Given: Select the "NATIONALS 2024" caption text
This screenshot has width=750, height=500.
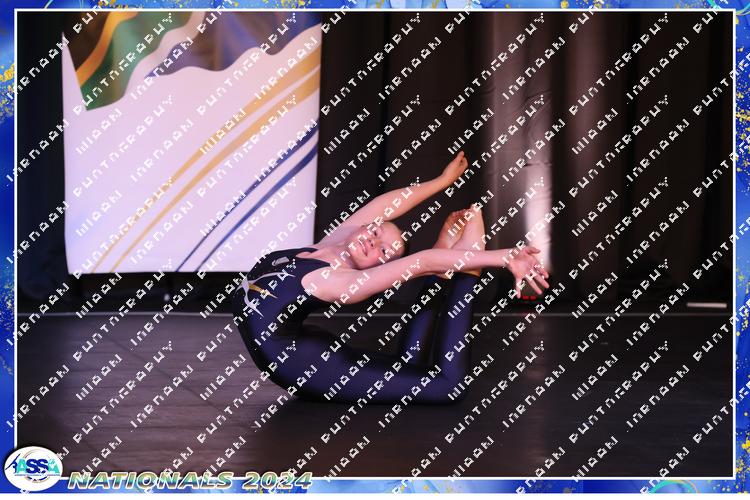Looking at the screenshot, I should click(x=190, y=480).
